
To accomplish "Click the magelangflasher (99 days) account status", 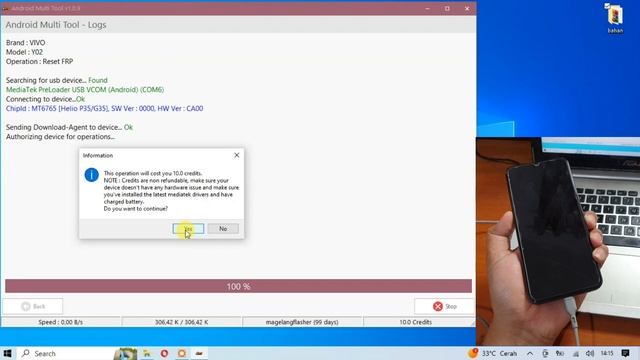I will 302,322.
